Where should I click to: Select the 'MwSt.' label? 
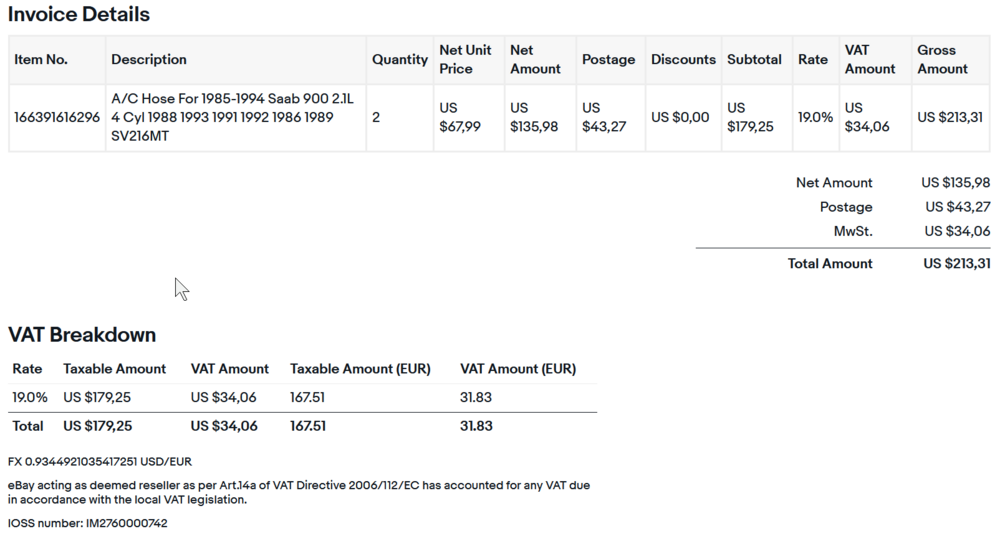(853, 232)
